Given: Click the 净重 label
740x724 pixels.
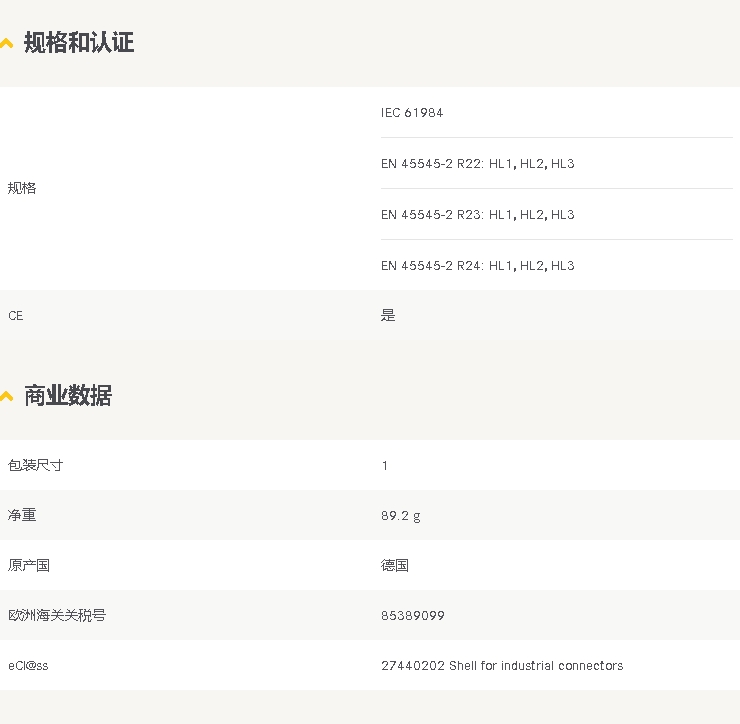Looking at the screenshot, I should [x=22, y=516].
